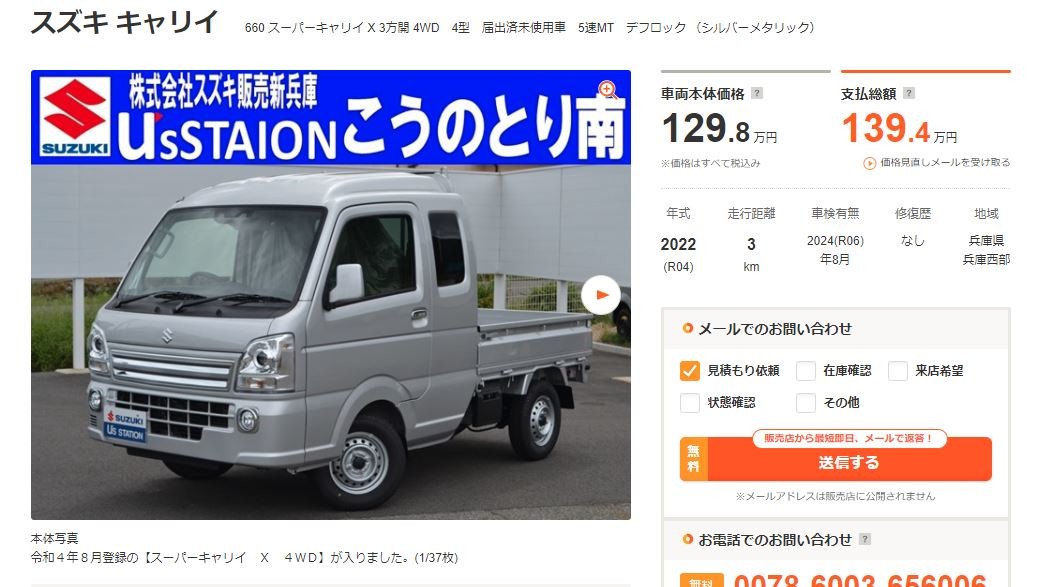Uncheck the 見積もり依頼 checkbox
The width and height of the screenshot is (1042, 587).
690,370
